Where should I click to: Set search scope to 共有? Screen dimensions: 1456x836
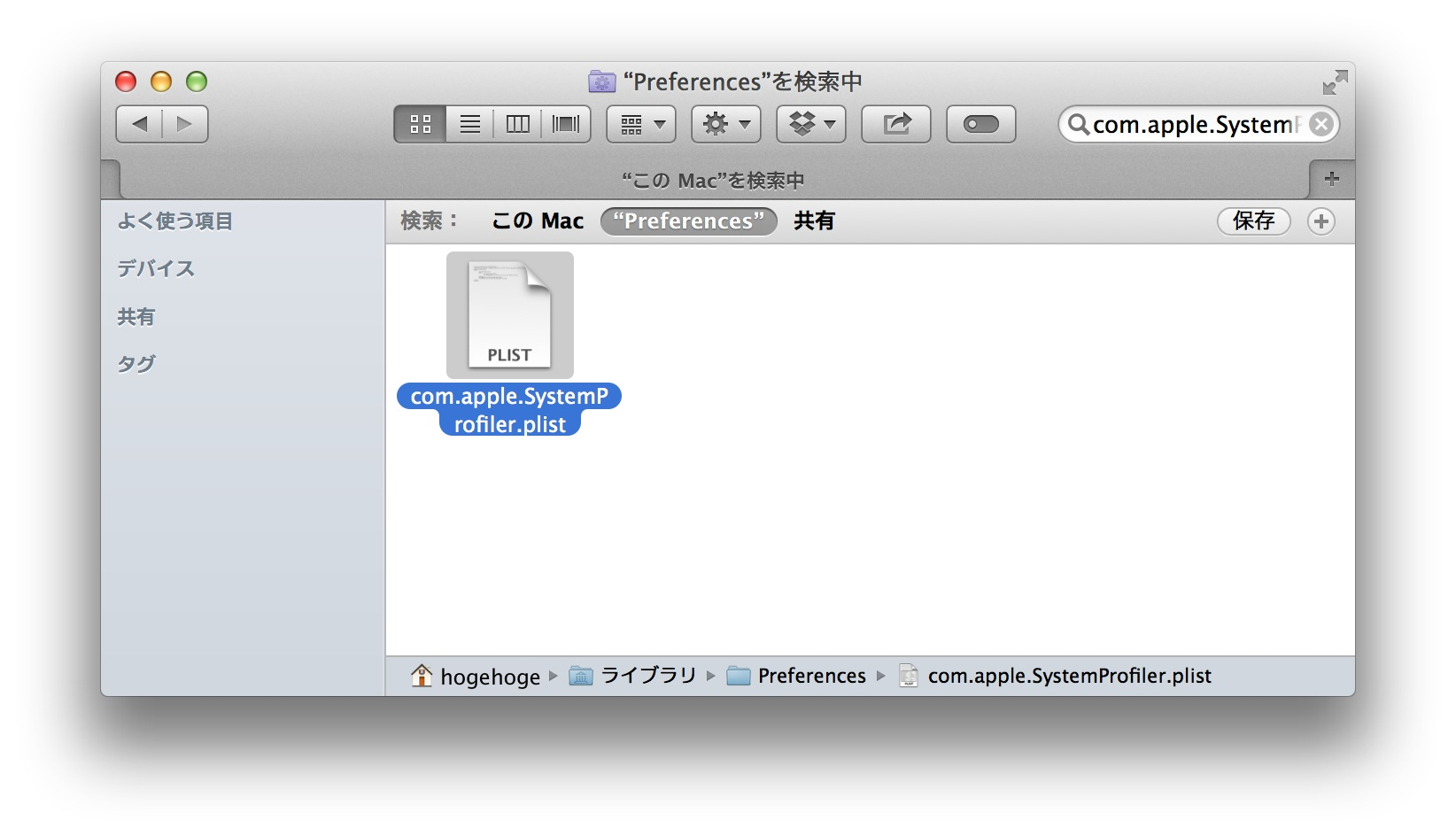814,221
